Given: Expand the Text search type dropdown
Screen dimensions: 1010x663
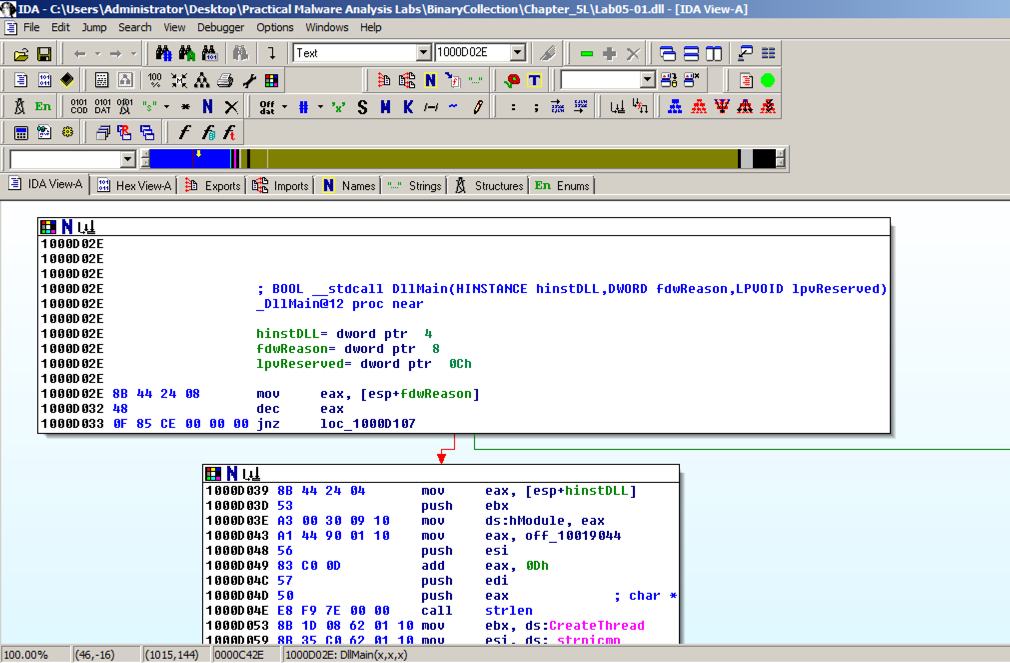Looking at the screenshot, I should coord(424,53).
